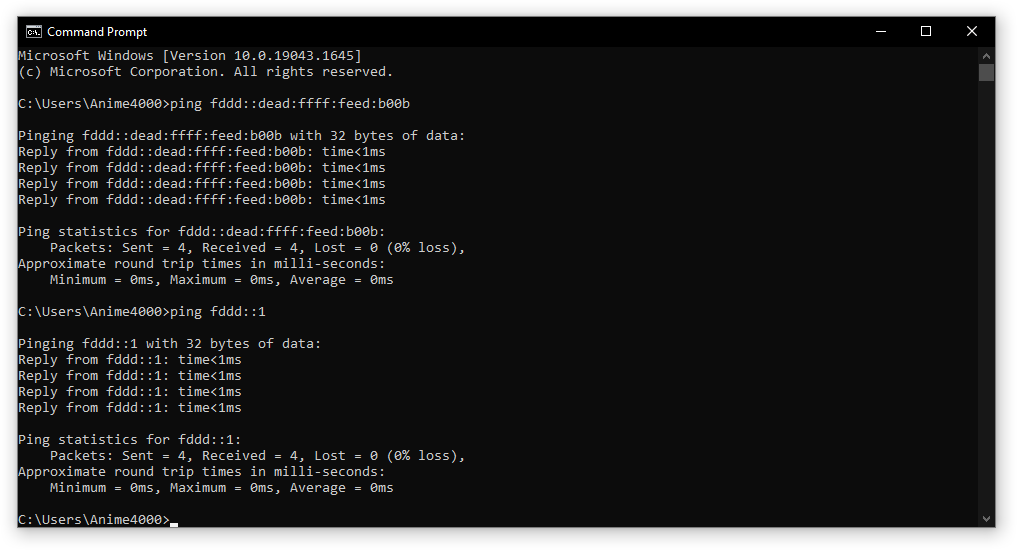Click 'Pinging fddd::1 with 32 bytes' line
Image resolution: width=1017 pixels, height=550 pixels.
coord(169,344)
